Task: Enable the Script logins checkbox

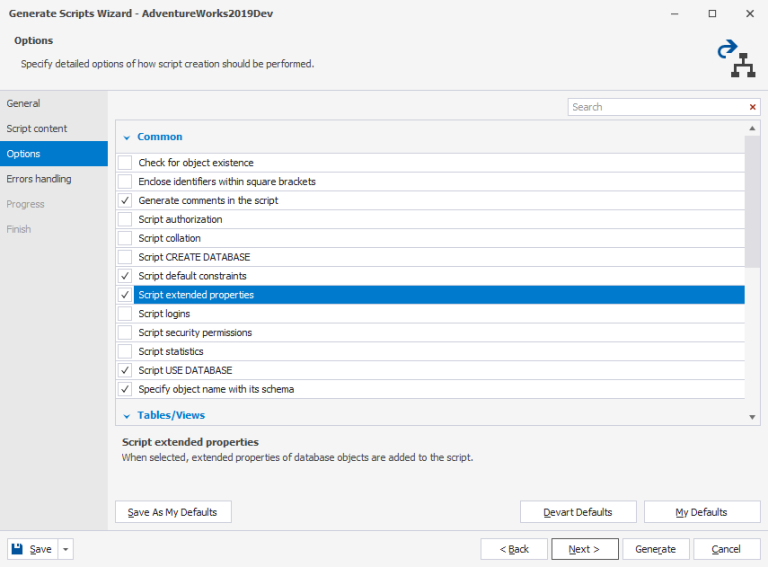Action: click(125, 314)
